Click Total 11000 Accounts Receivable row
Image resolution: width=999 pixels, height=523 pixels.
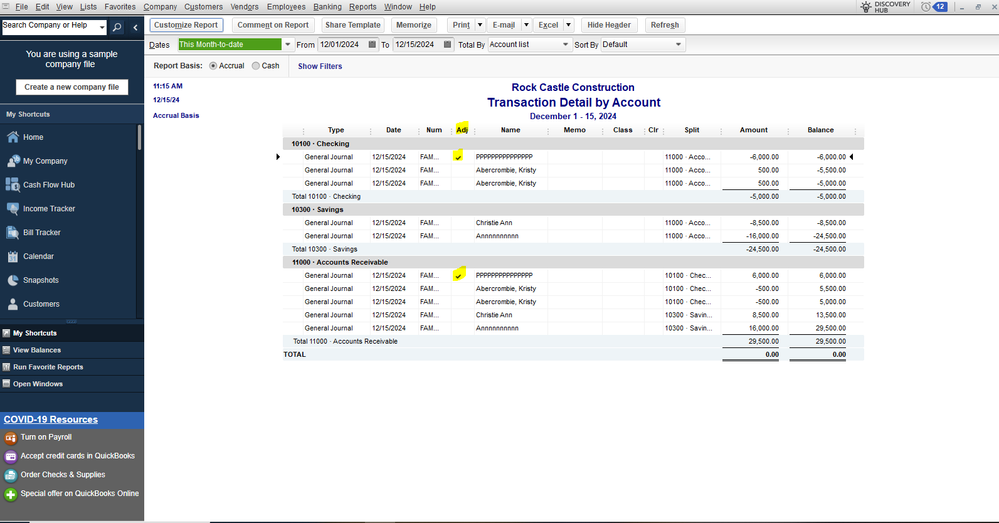(x=573, y=341)
